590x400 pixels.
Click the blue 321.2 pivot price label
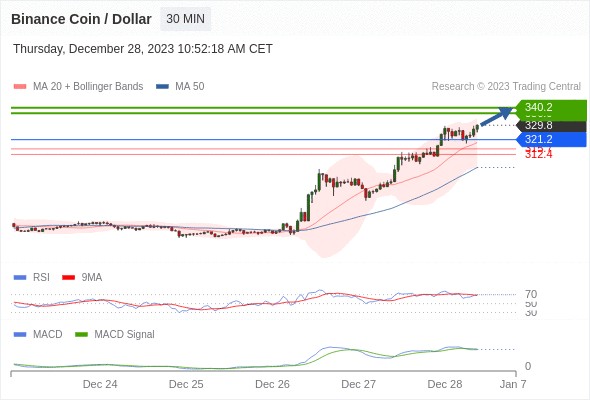click(551, 140)
